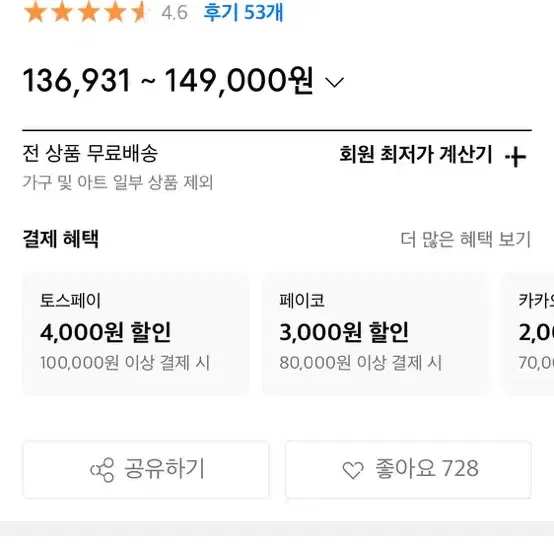The width and height of the screenshot is (554, 554).
Task: Click the orange star rating icons
Action: (x=86, y=12)
